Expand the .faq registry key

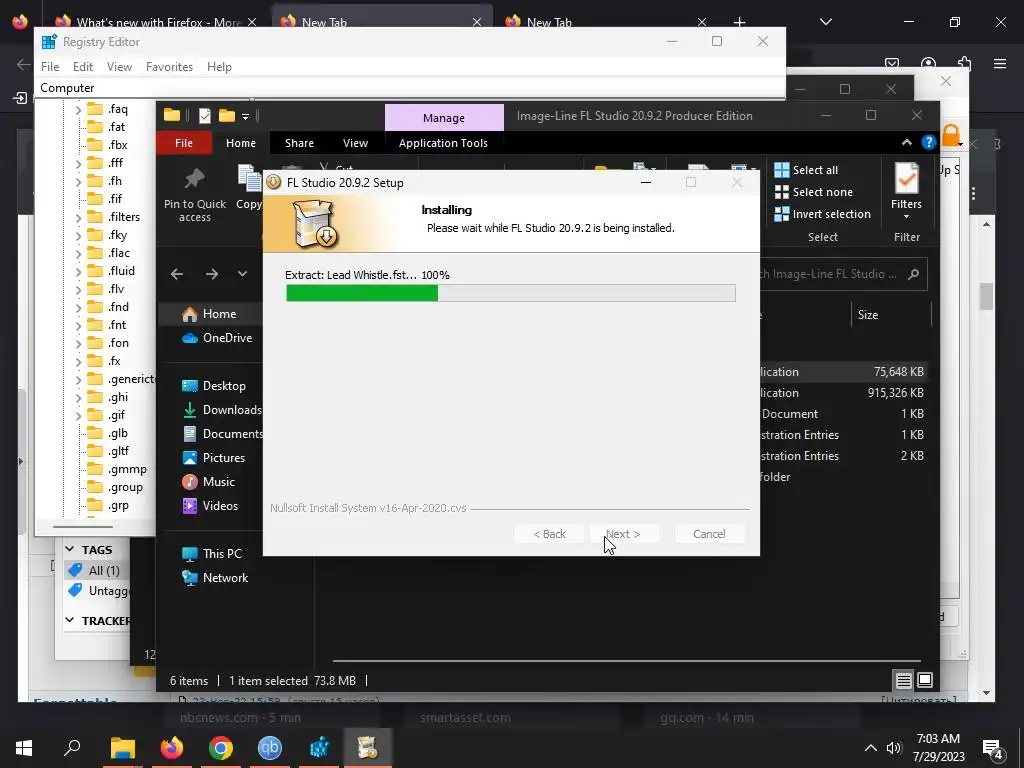[78, 110]
